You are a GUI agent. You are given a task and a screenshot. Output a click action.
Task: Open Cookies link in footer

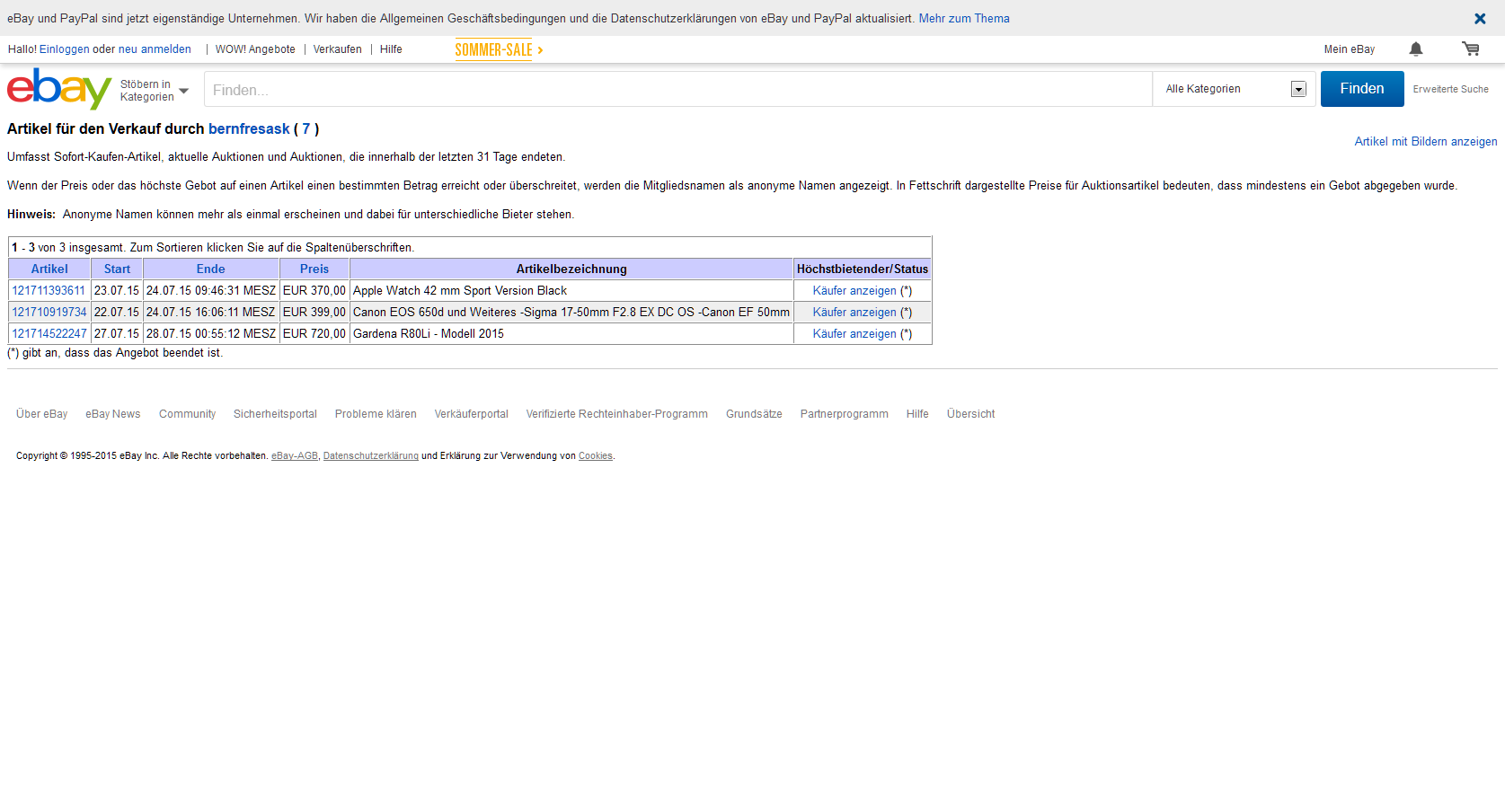pos(595,456)
